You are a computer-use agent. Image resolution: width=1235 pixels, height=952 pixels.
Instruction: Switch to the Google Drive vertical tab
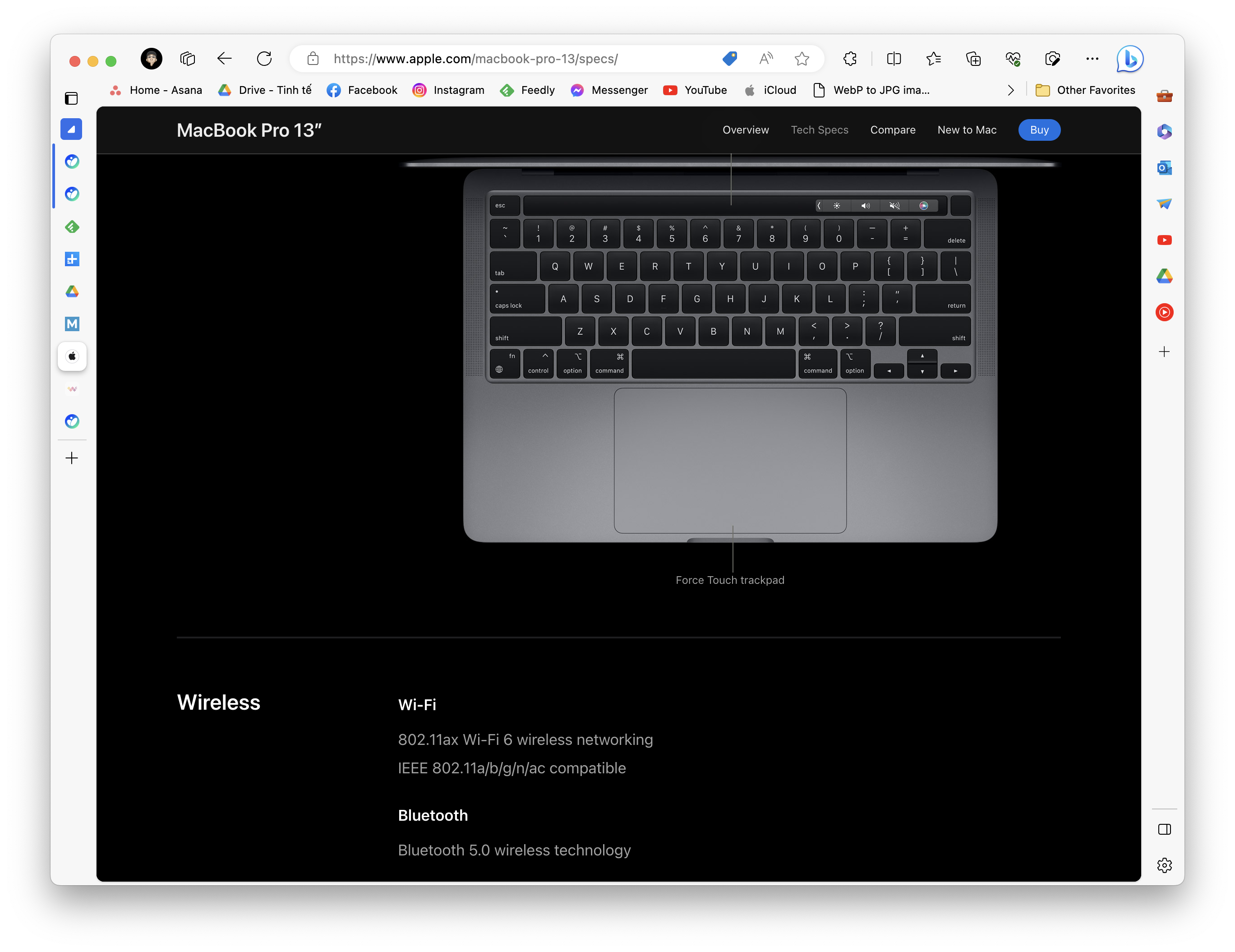(72, 292)
